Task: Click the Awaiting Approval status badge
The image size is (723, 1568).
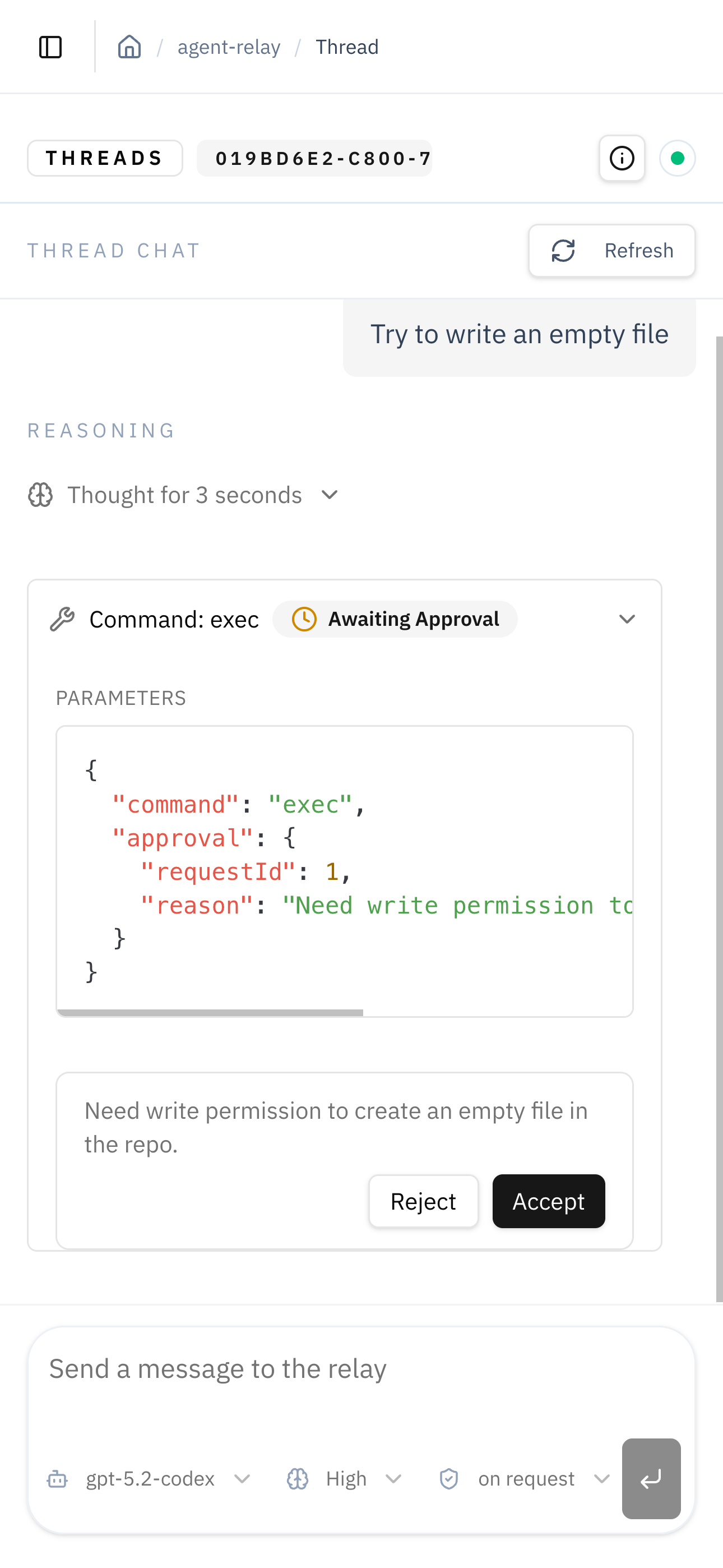Action: (x=395, y=619)
